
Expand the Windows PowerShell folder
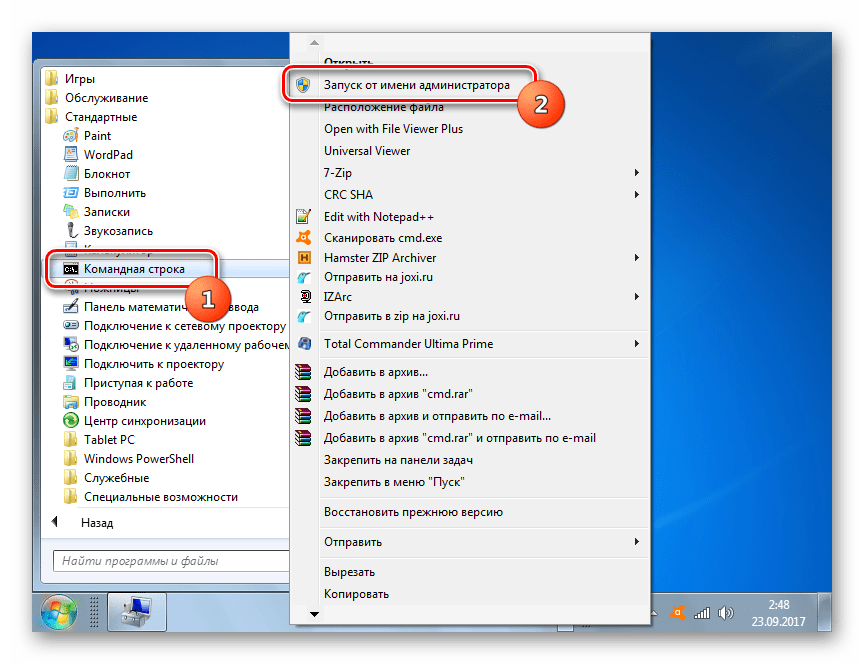pyautogui.click(x=129, y=458)
